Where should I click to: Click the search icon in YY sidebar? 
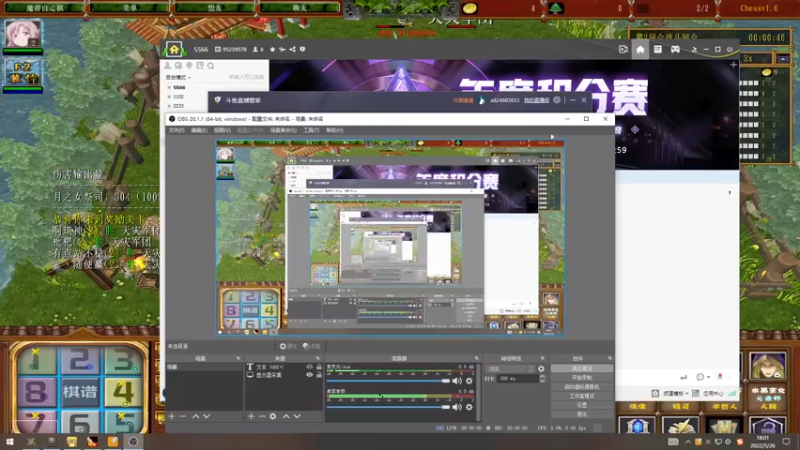211,66
